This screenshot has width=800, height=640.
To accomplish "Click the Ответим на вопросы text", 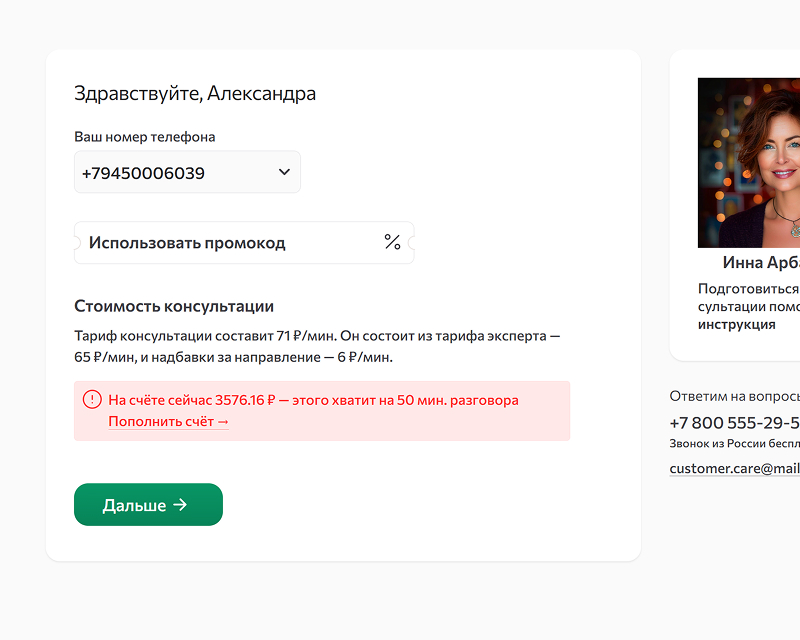I will coord(734,396).
